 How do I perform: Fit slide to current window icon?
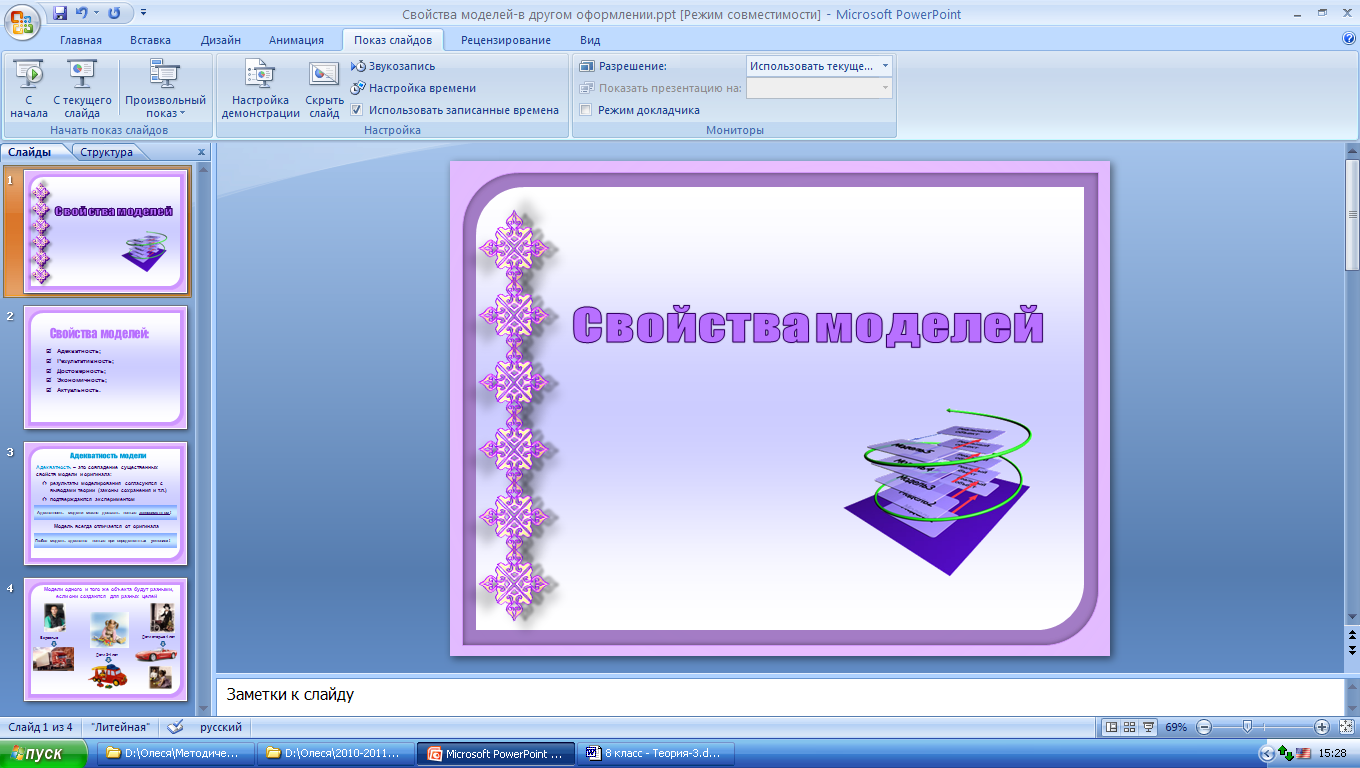[1345, 727]
